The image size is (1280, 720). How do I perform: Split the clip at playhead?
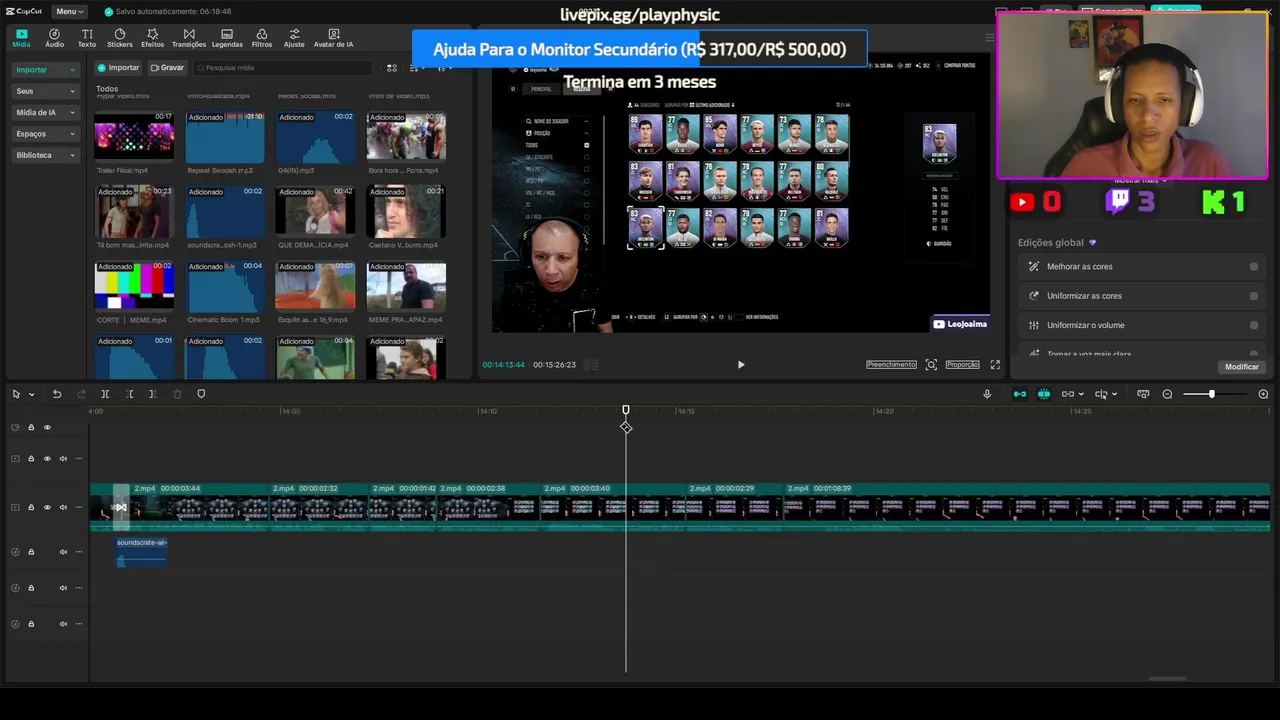(105, 394)
